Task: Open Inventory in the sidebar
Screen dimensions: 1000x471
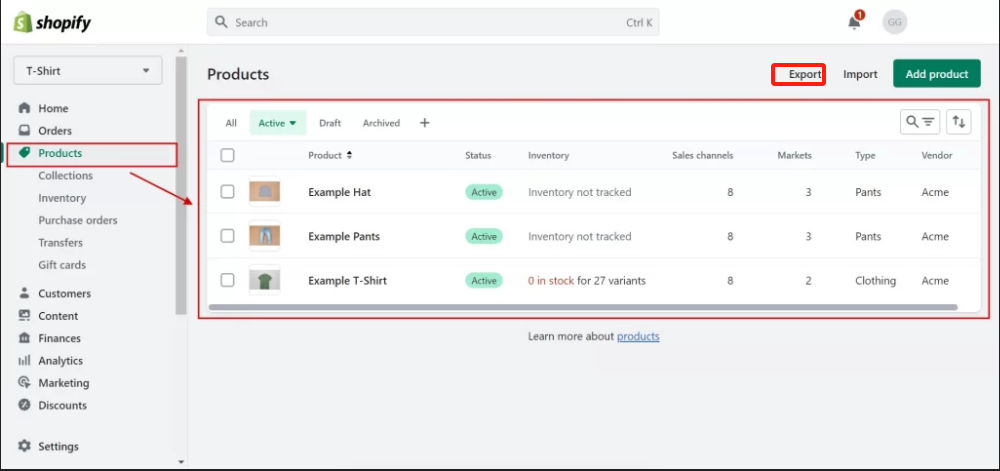Action: 62,198
